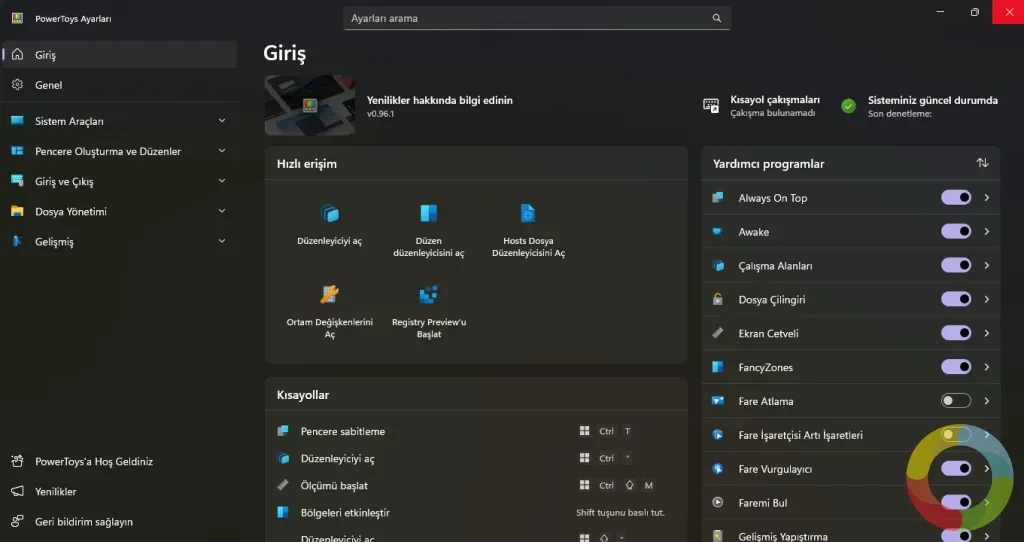1024x542 pixels.
Task: Click the green update checkmark icon
Action: click(848, 106)
